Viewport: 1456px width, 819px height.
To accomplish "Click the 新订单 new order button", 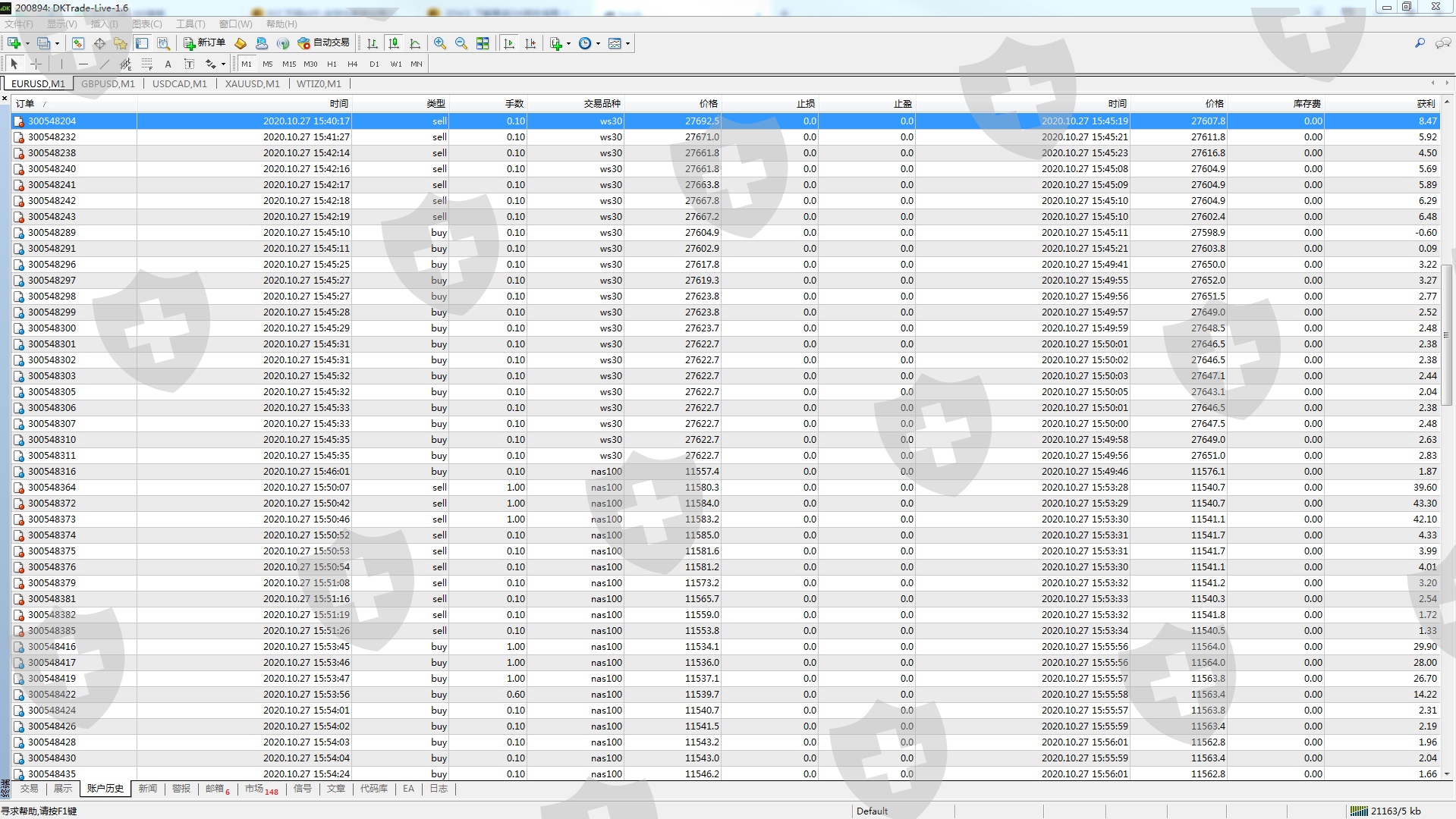I will coord(205,43).
